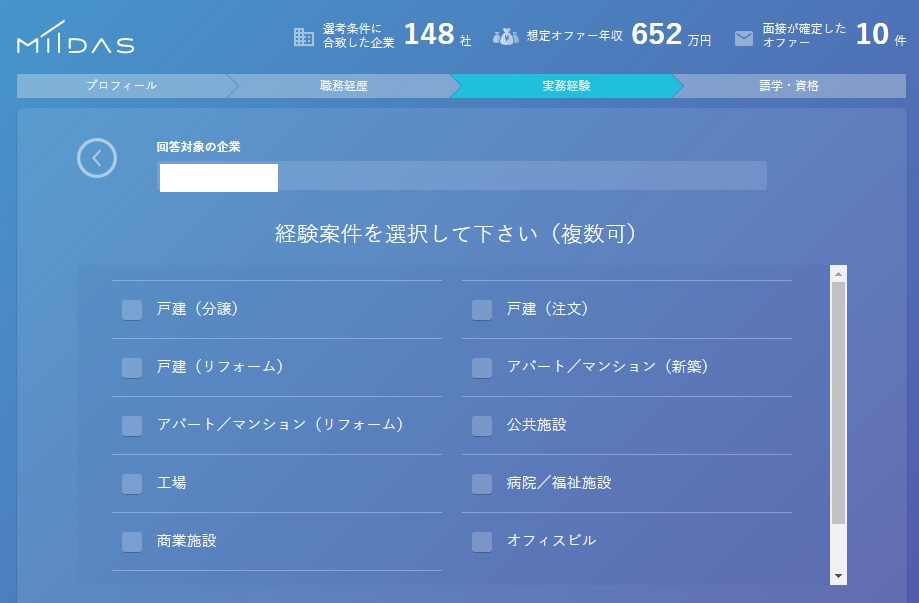Click the money bag icon for 想定オファー年収
The width and height of the screenshot is (919, 603).
pos(506,37)
